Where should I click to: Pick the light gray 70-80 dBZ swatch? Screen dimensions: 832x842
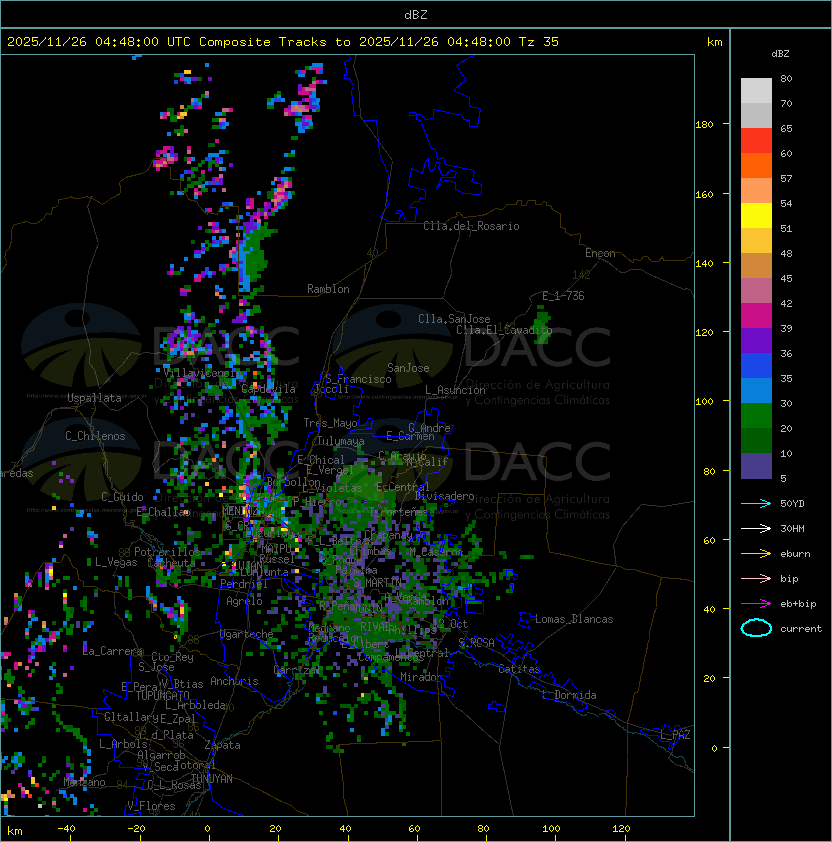coord(756,90)
